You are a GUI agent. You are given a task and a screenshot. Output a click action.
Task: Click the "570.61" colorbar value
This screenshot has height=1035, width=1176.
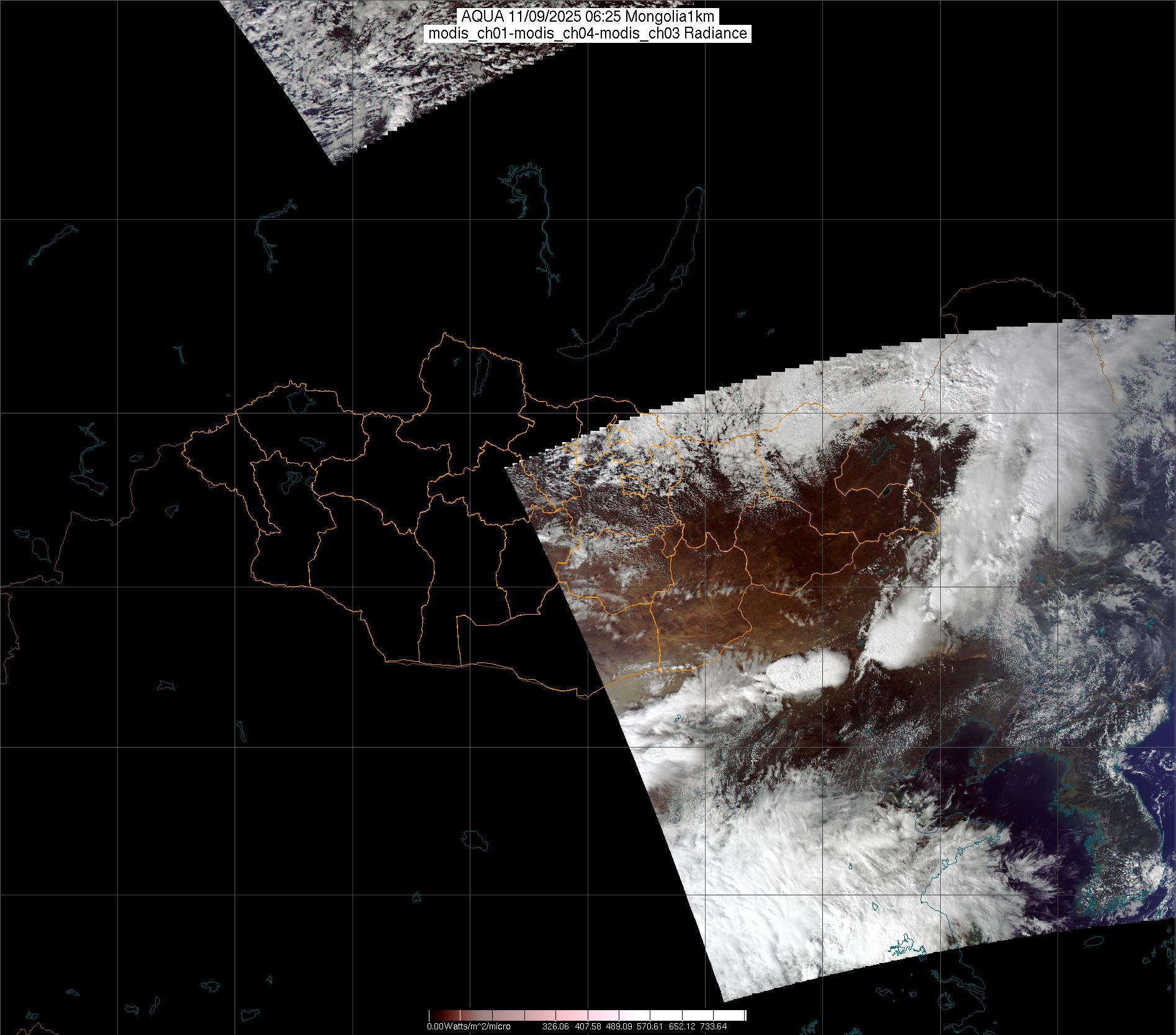650,1026
